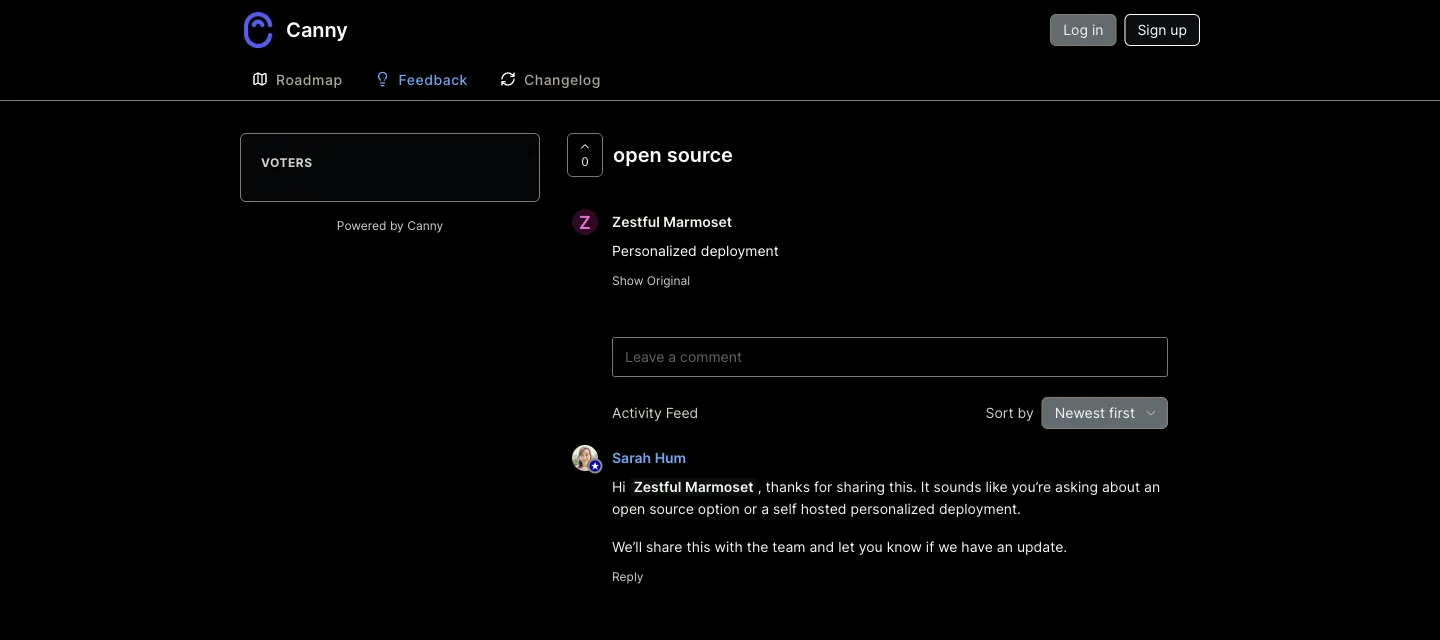Click the Personalized deployment description text
The width and height of the screenshot is (1440, 640).
click(695, 251)
